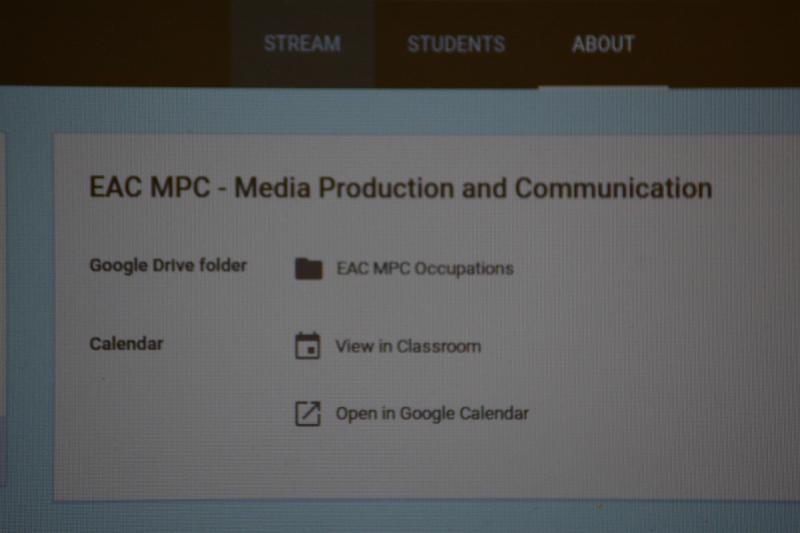Screen dimensions: 800x533
Task: Click the external-link icon for Google Calendar
Action: 308,413
